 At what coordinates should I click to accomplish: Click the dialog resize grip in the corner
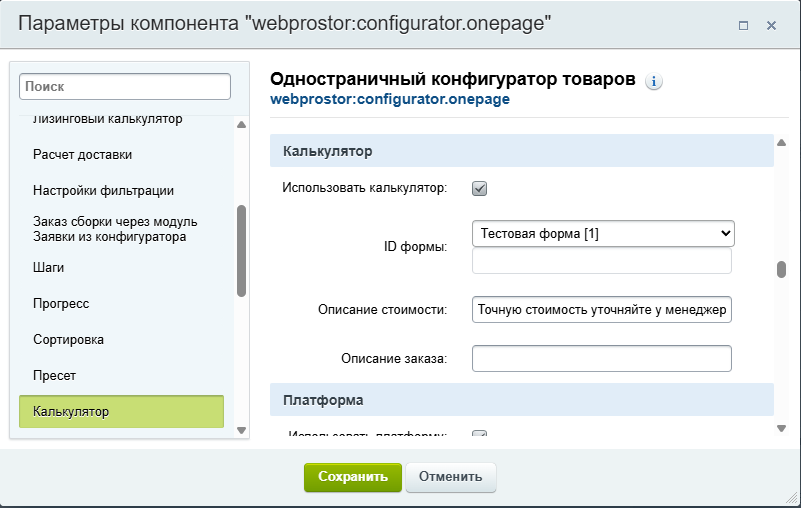[x=791, y=498]
